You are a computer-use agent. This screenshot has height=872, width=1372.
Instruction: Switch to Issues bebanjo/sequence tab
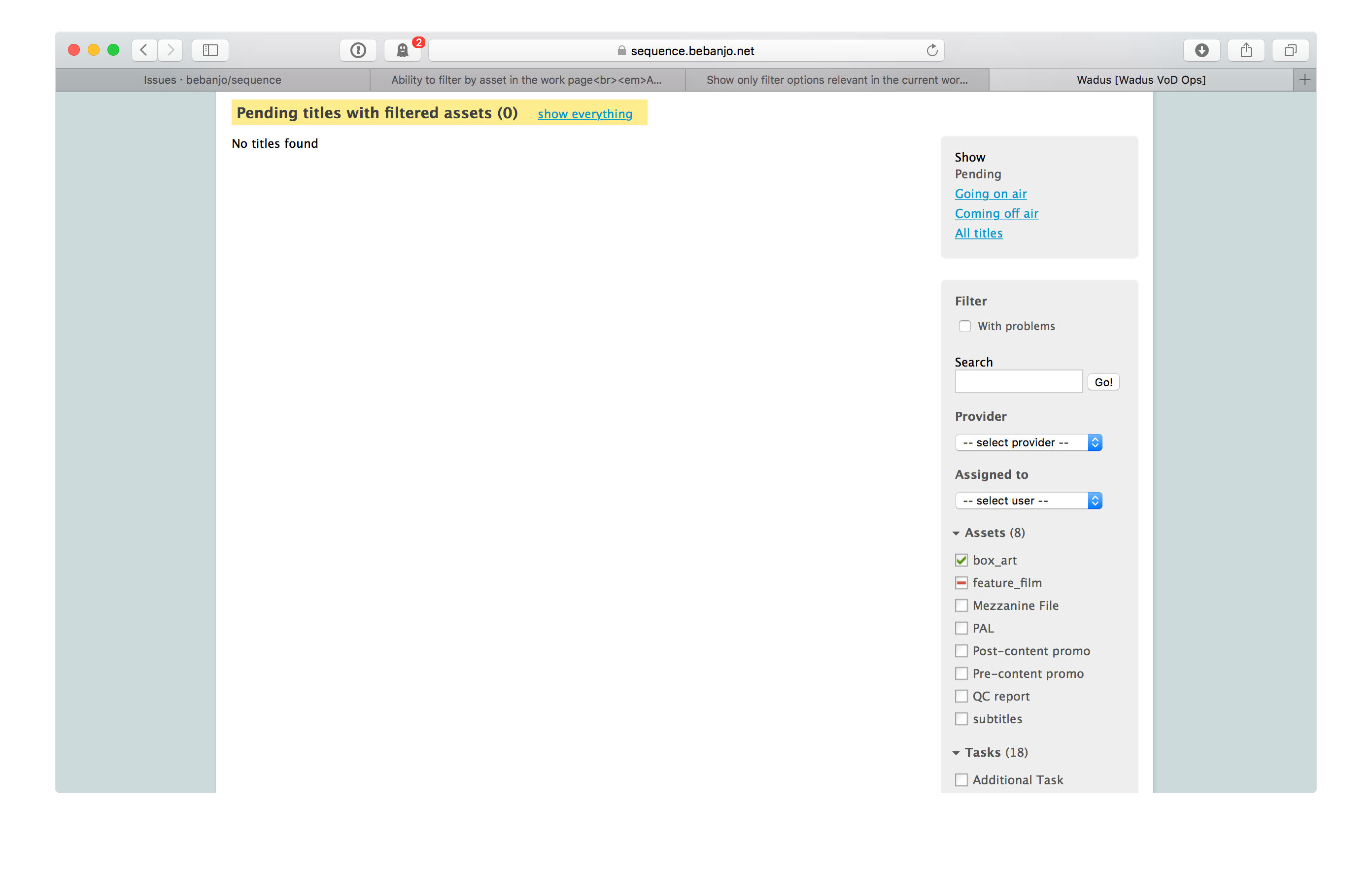(x=212, y=80)
